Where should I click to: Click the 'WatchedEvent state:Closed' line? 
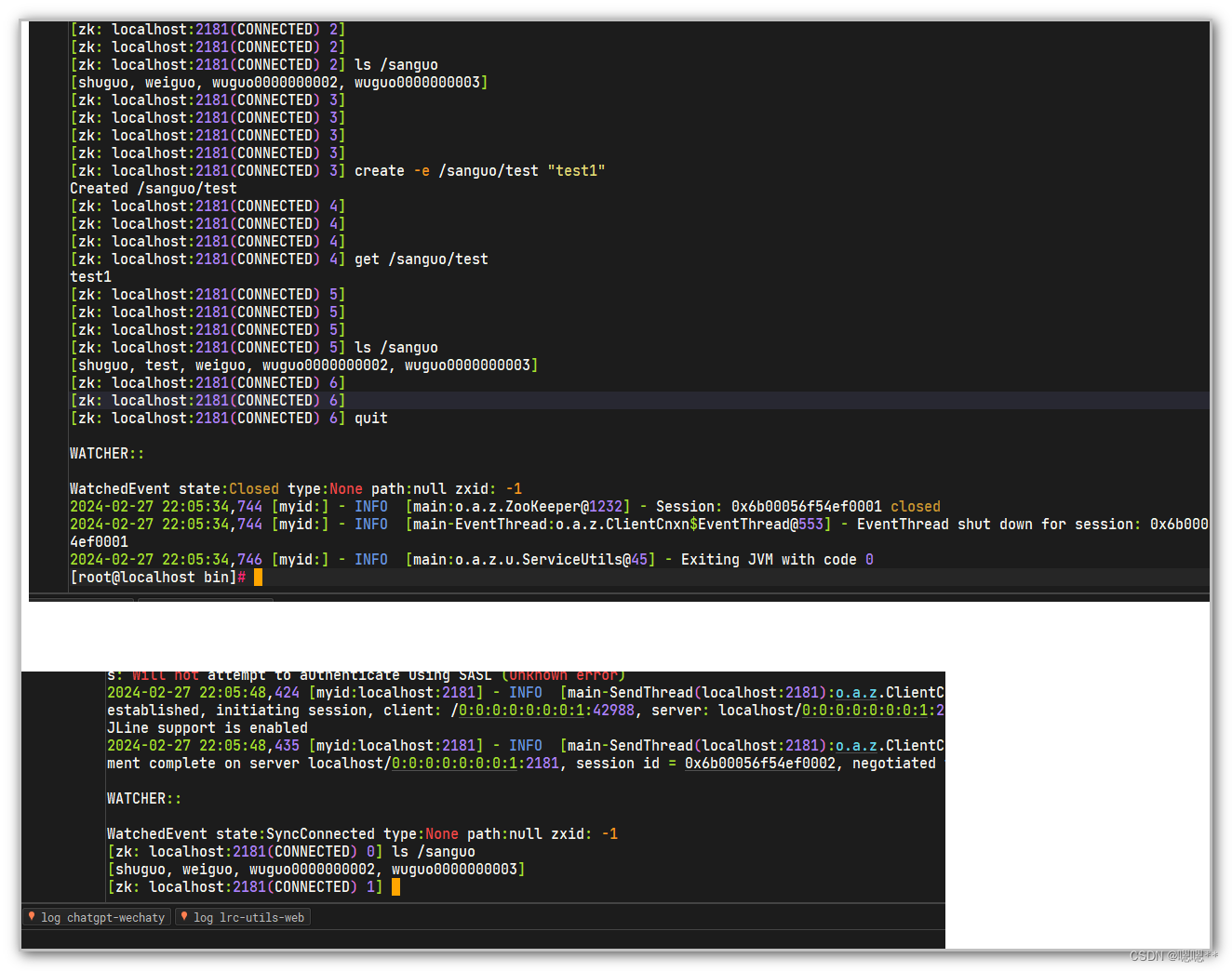(296, 489)
